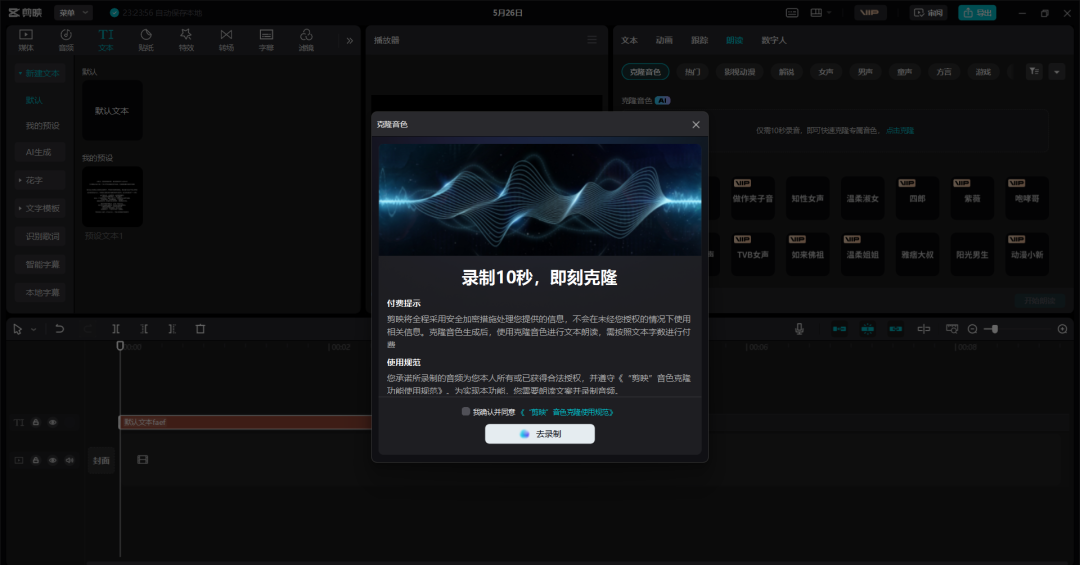
Task: Open the 媒体 (Media) panel
Action: tap(25, 40)
